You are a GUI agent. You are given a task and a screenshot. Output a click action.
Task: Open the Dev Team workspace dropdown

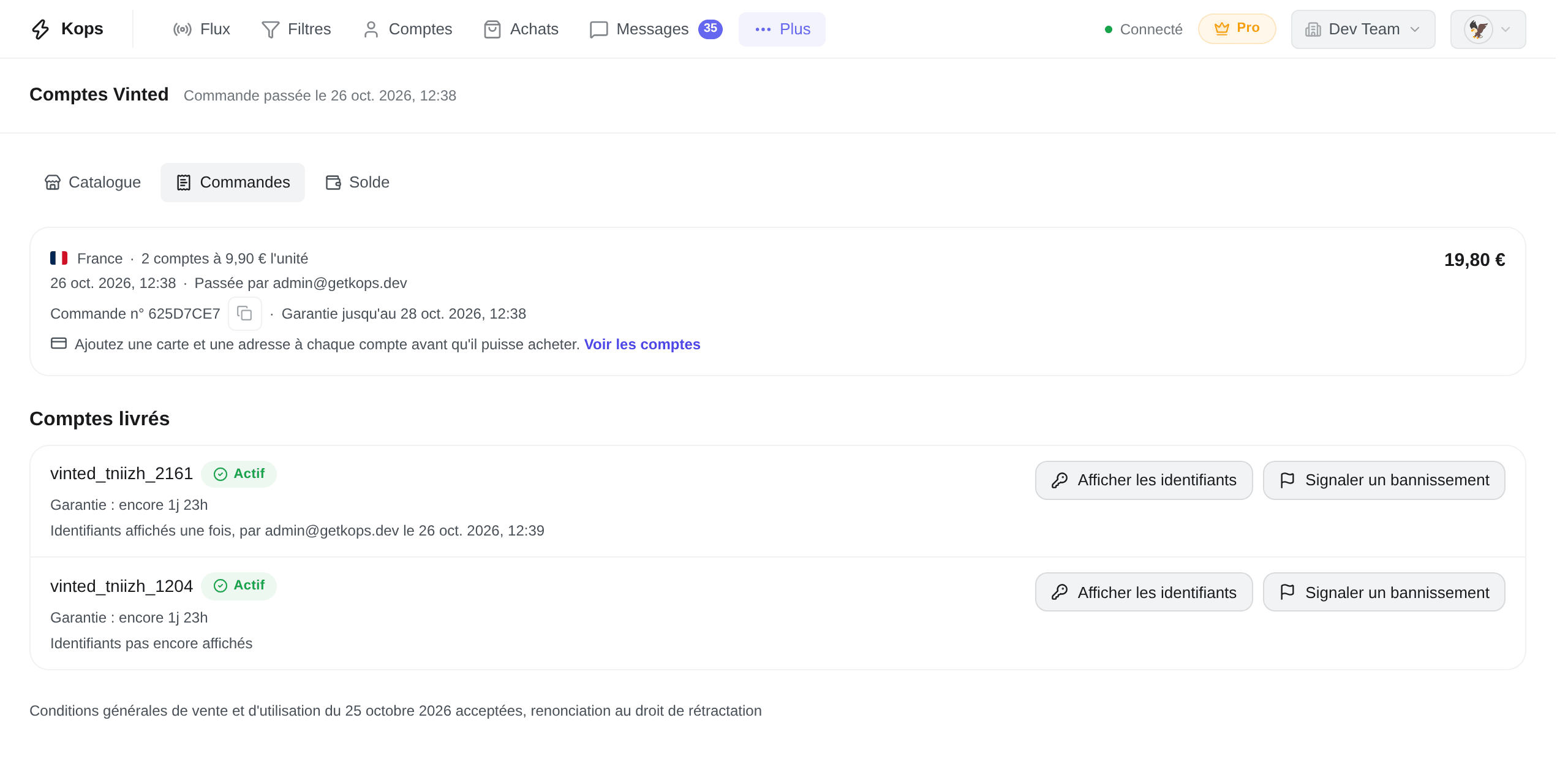[1363, 29]
